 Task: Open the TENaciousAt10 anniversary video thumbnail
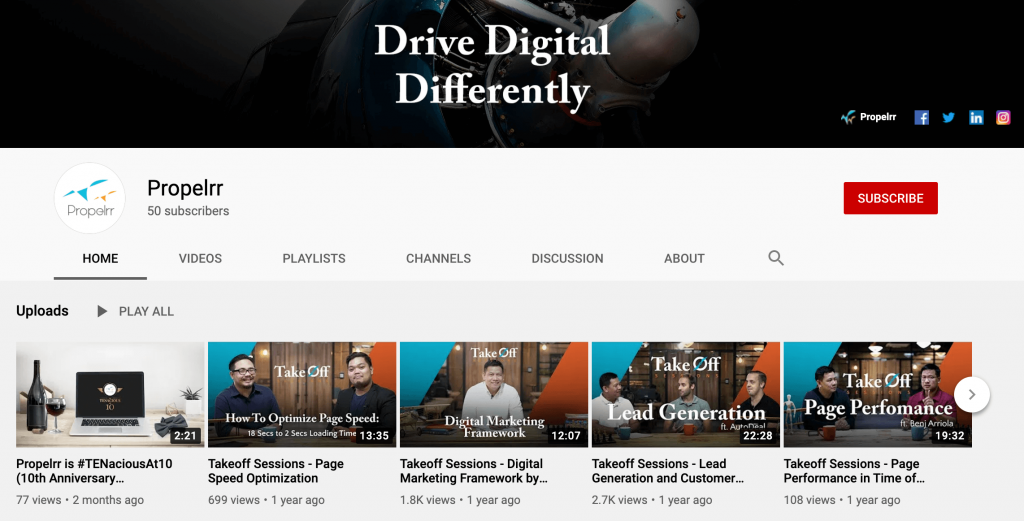point(110,394)
